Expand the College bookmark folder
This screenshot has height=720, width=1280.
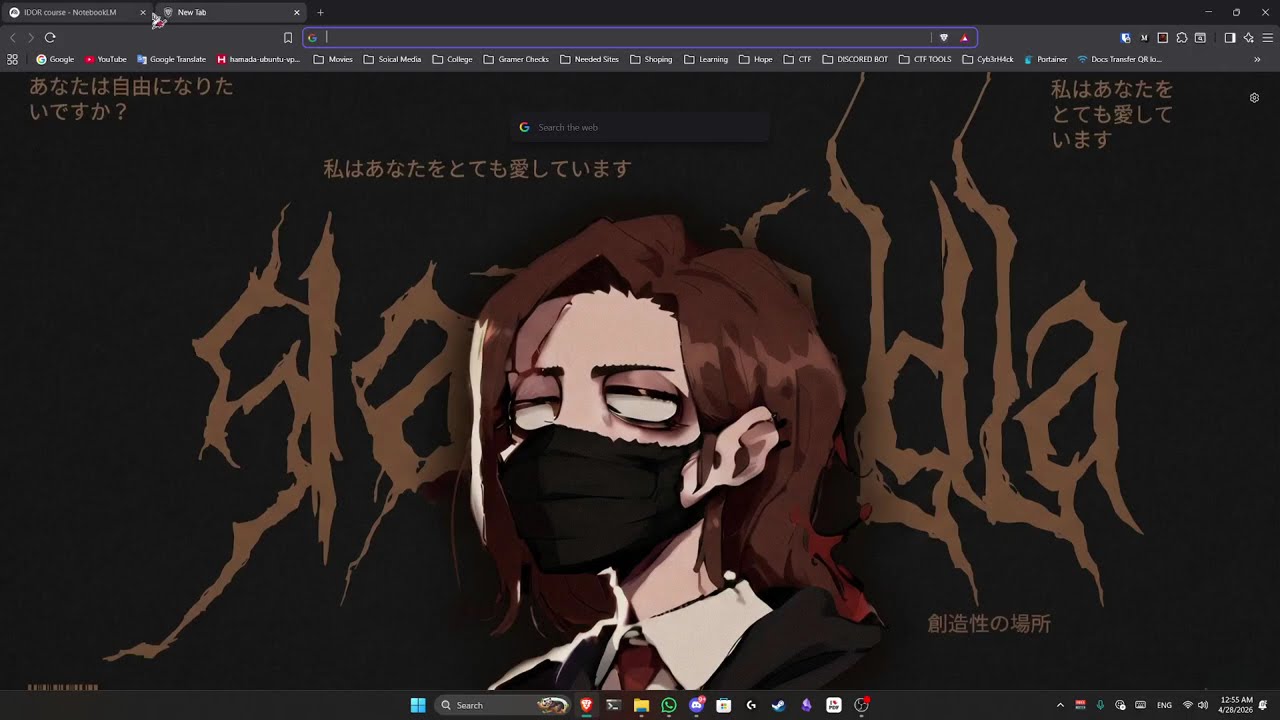pos(452,59)
